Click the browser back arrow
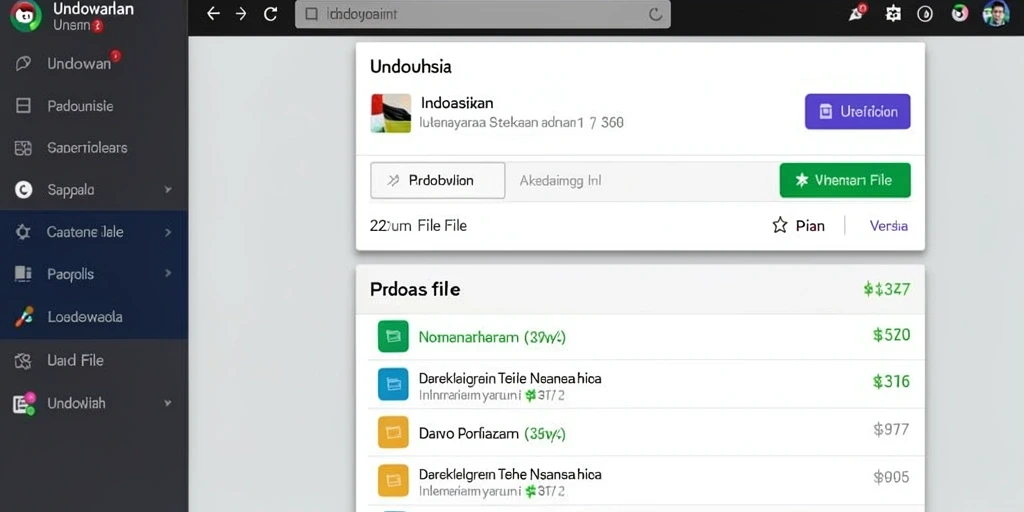The image size is (1024, 512). (x=213, y=14)
